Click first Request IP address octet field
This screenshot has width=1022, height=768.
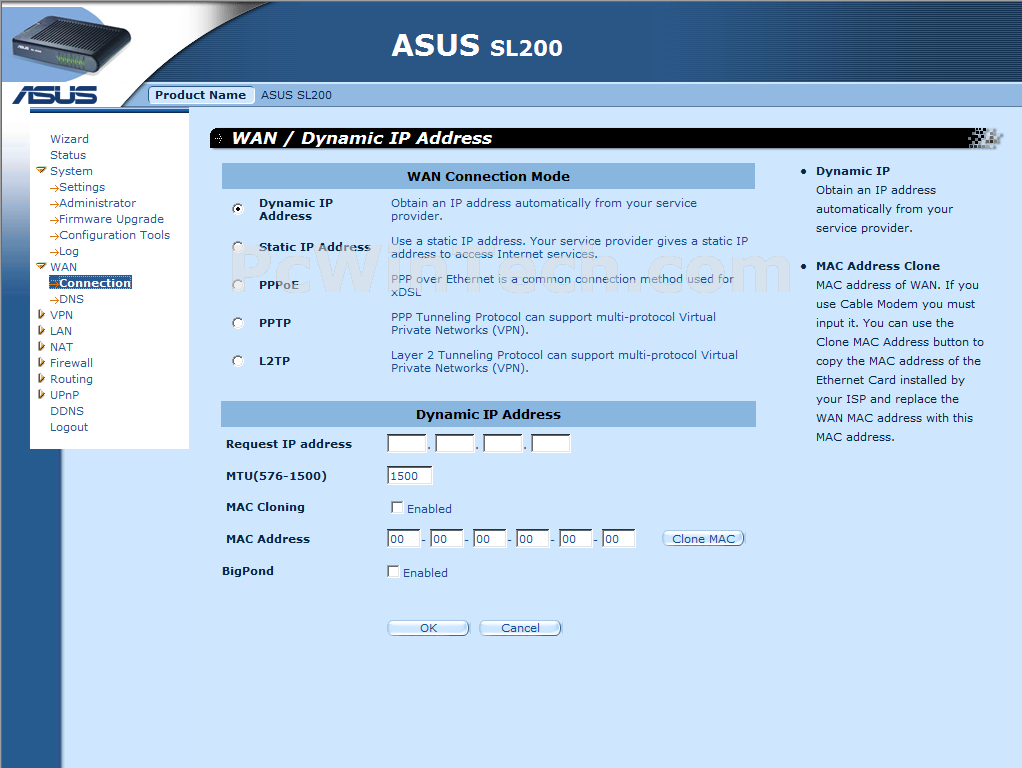[x=407, y=443]
